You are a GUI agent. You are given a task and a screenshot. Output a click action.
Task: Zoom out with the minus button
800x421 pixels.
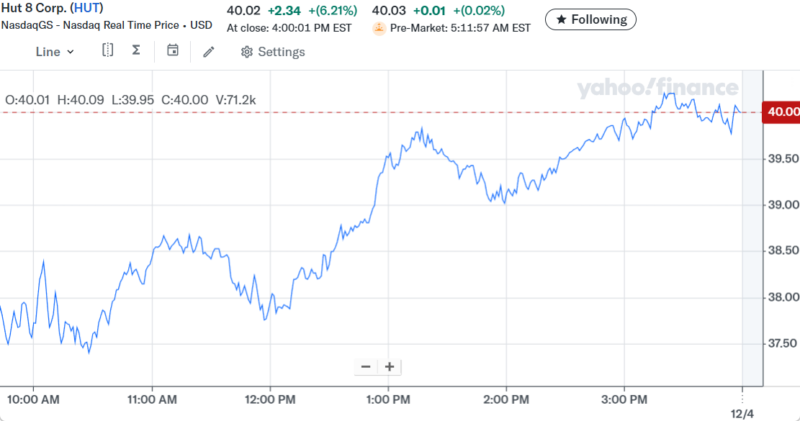366,366
